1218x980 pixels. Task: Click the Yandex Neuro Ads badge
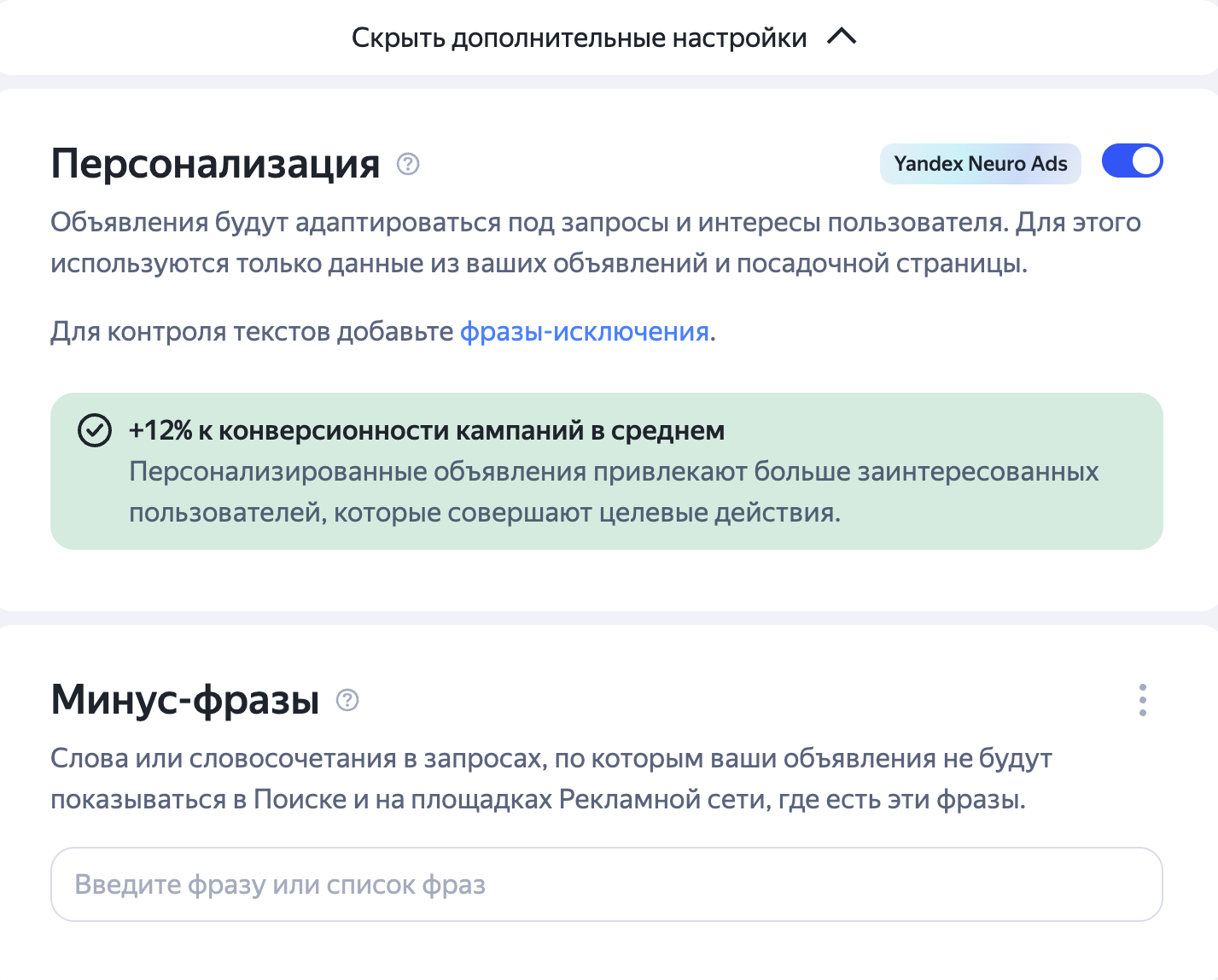980,163
